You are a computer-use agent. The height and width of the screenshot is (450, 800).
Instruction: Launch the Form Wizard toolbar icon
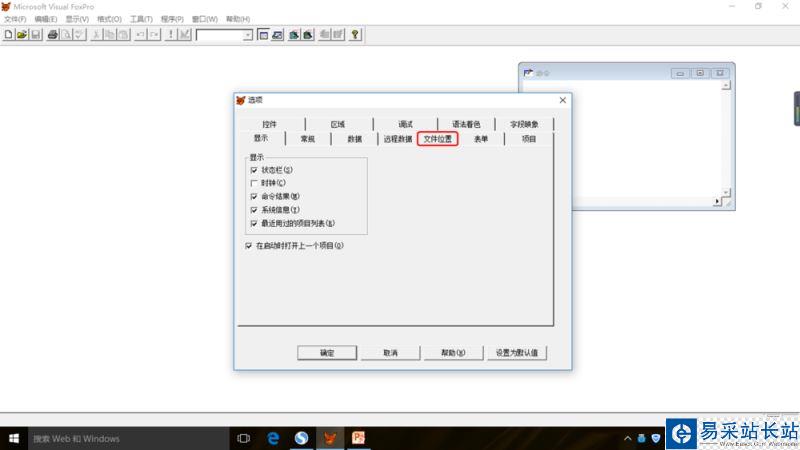(294, 35)
